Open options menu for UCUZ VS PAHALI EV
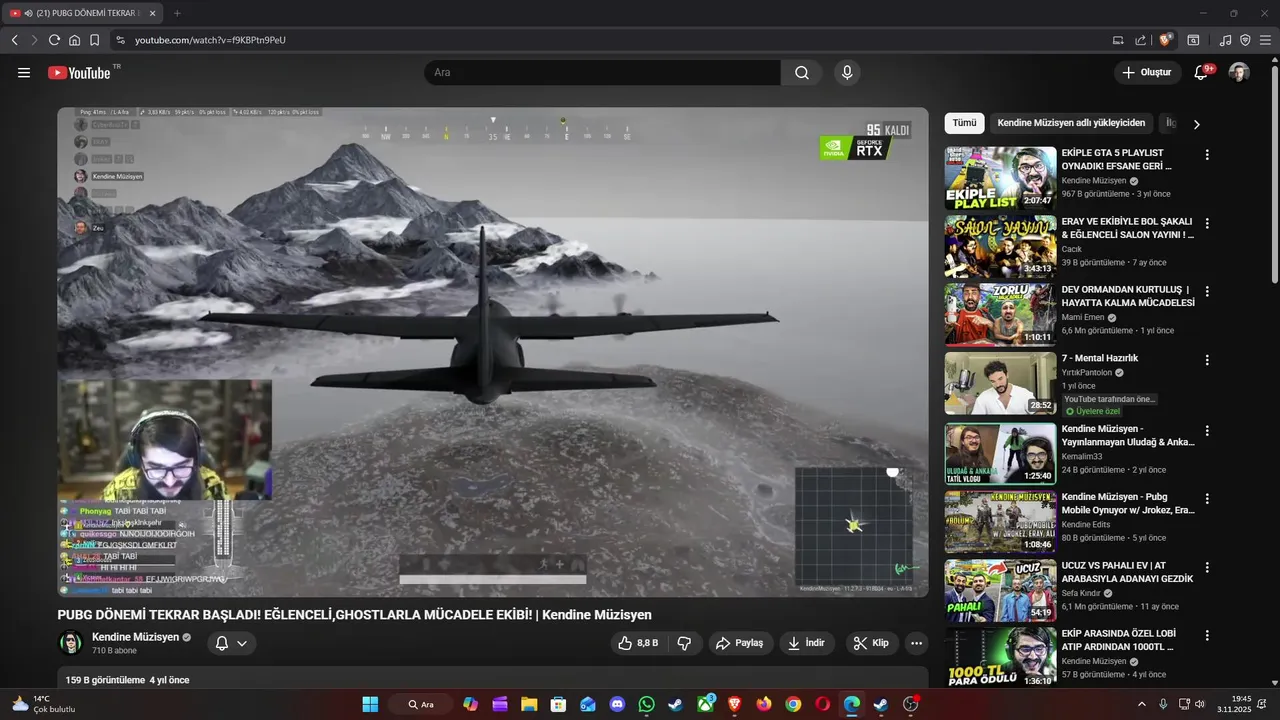Viewport: 1280px width, 720px height. (x=1207, y=567)
